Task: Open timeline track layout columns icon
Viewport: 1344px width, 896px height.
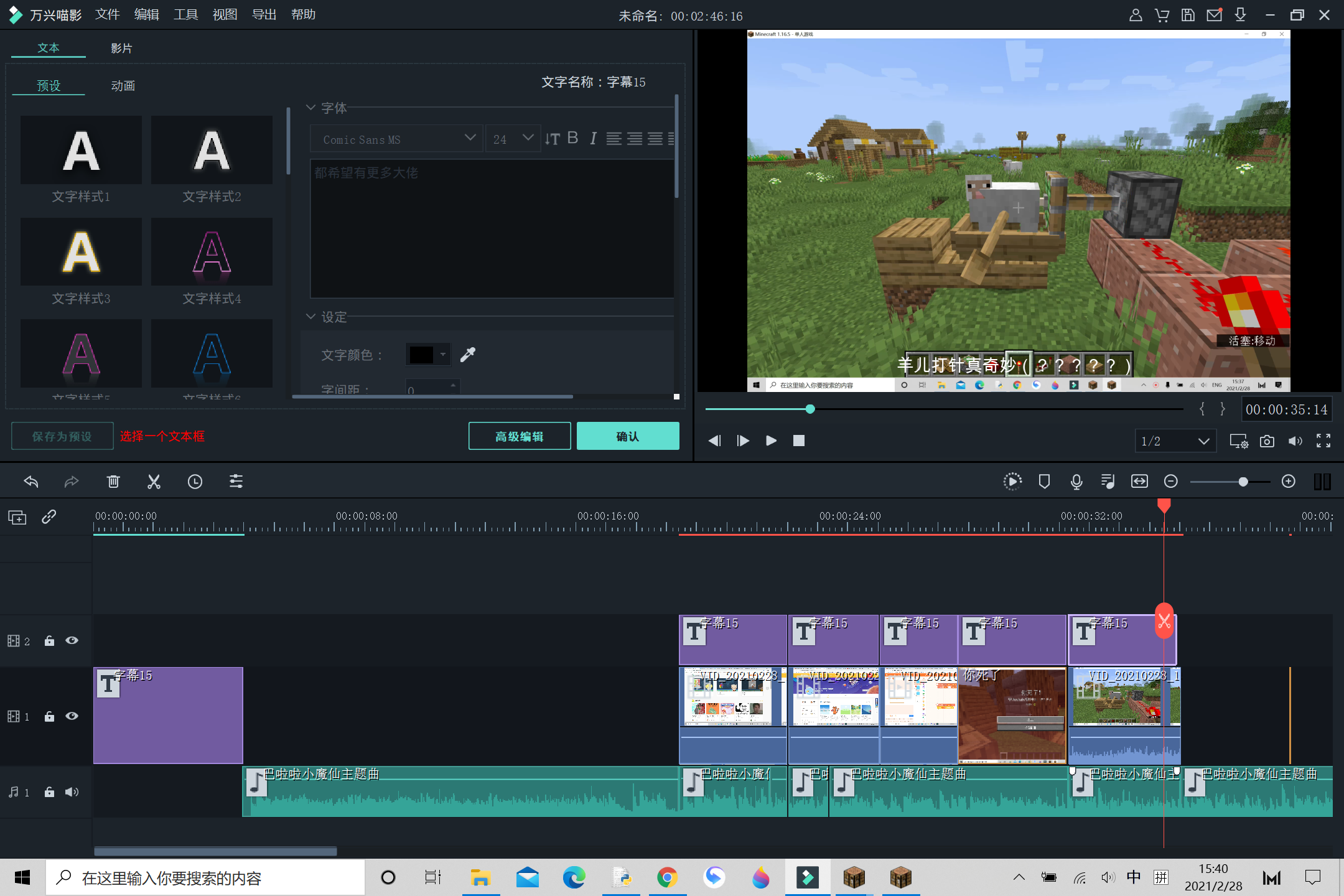Action: [x=1322, y=481]
